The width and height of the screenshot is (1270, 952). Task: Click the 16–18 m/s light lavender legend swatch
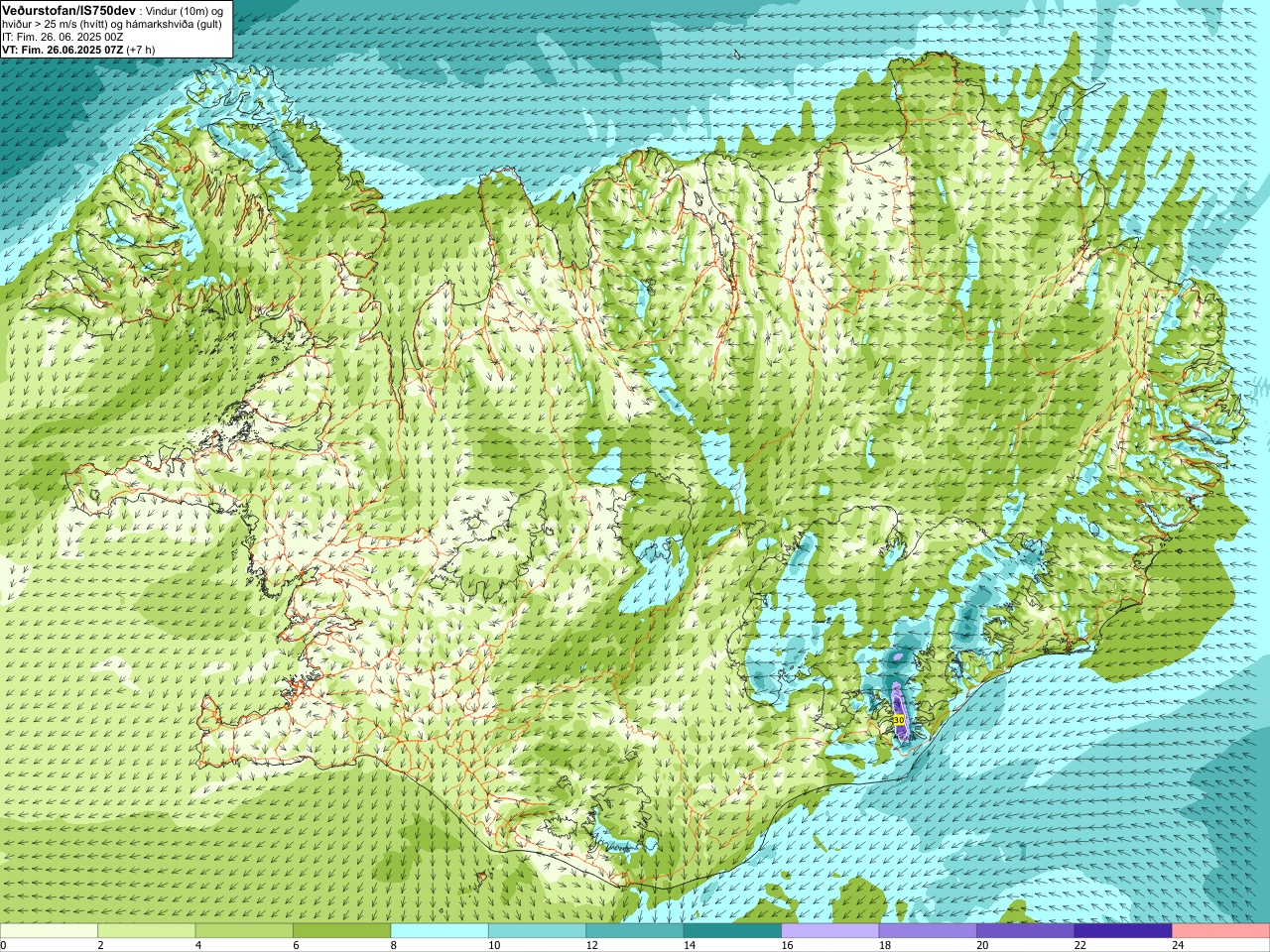(830, 931)
